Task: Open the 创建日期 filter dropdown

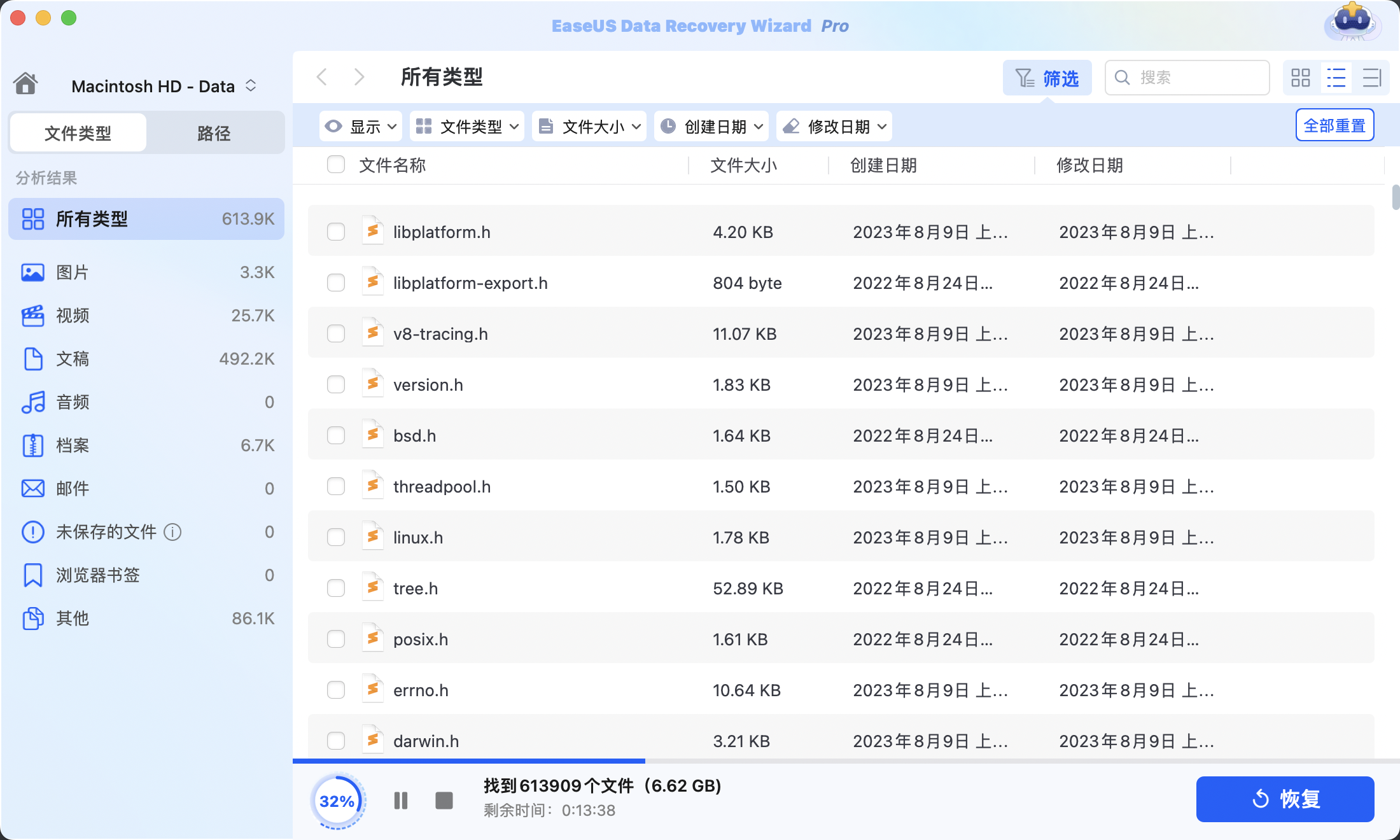Action: (x=711, y=127)
